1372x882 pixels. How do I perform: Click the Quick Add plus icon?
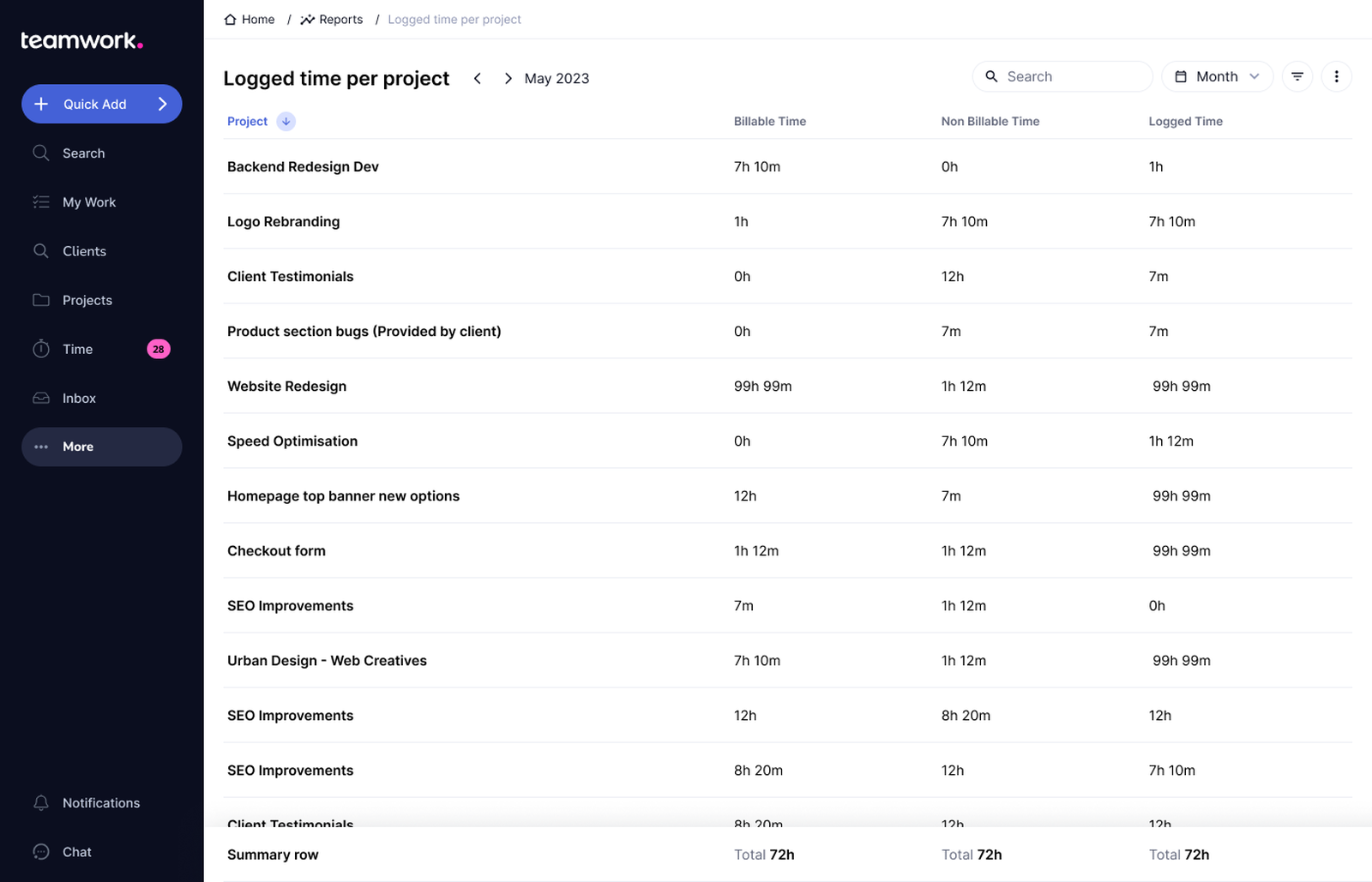coord(41,104)
